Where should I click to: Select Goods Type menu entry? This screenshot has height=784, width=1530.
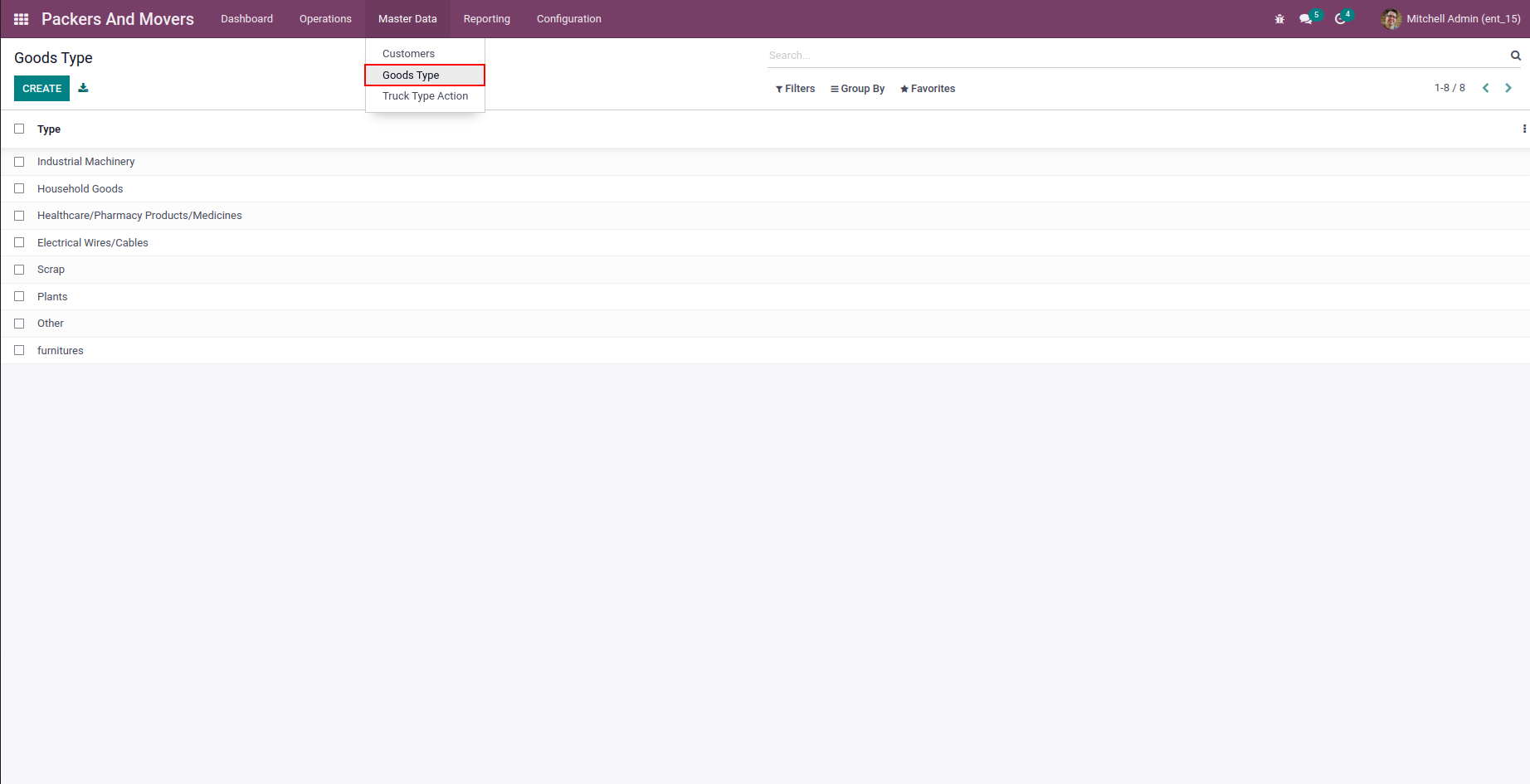pos(425,75)
